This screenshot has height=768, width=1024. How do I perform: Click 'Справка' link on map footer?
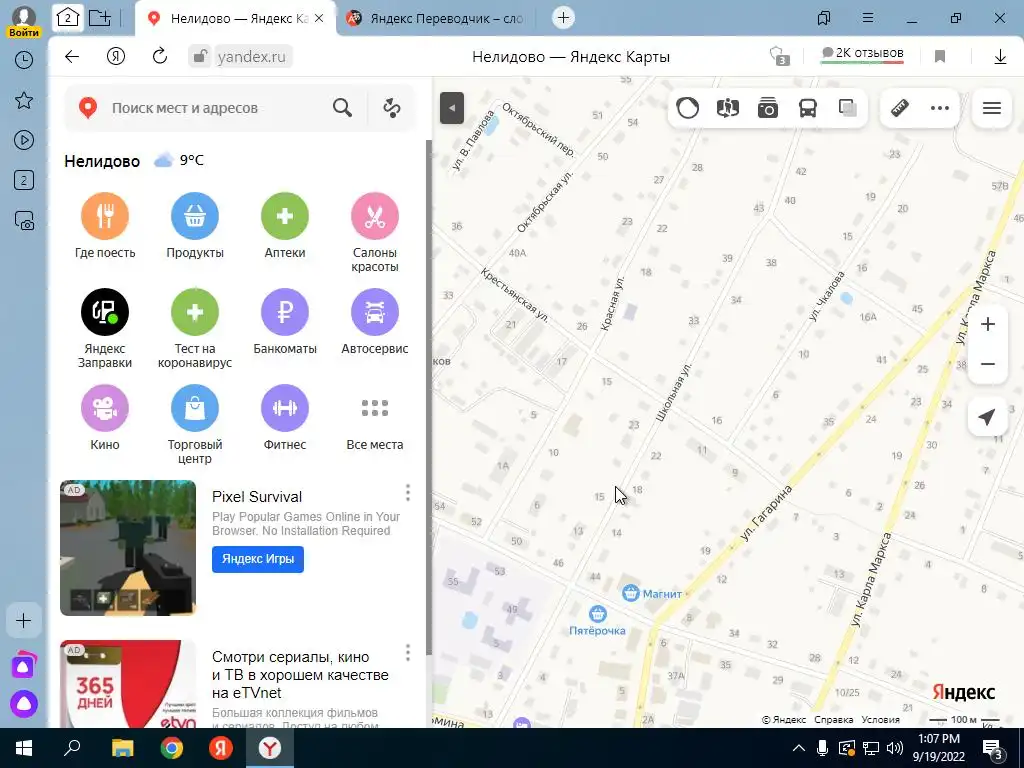[834, 720]
